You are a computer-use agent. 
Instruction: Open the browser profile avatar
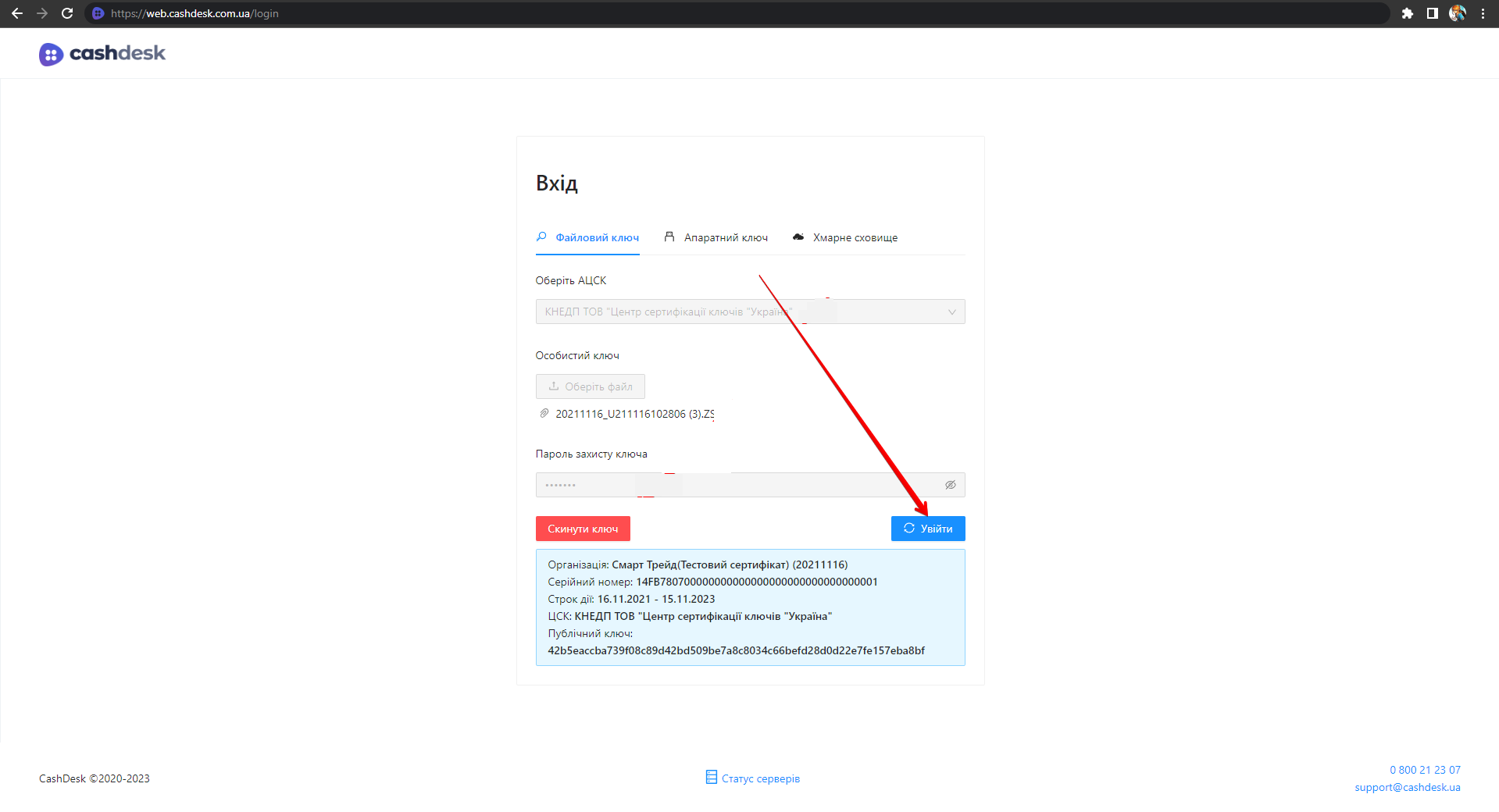click(1458, 13)
